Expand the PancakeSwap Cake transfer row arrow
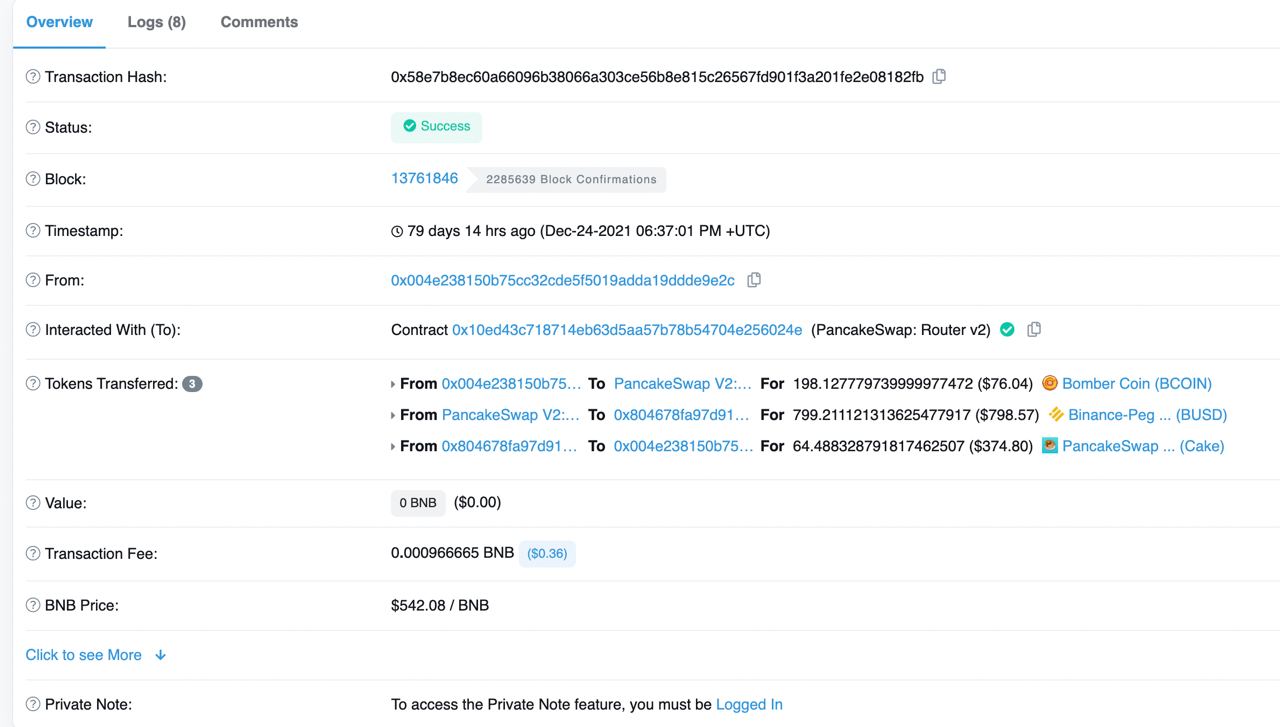 393,446
